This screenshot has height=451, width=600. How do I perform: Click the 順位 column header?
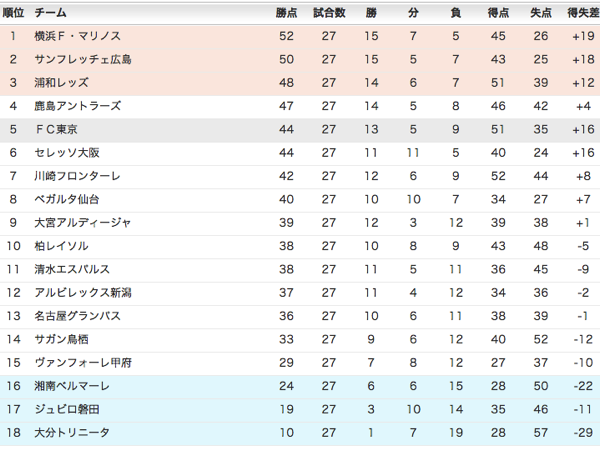coord(14,13)
